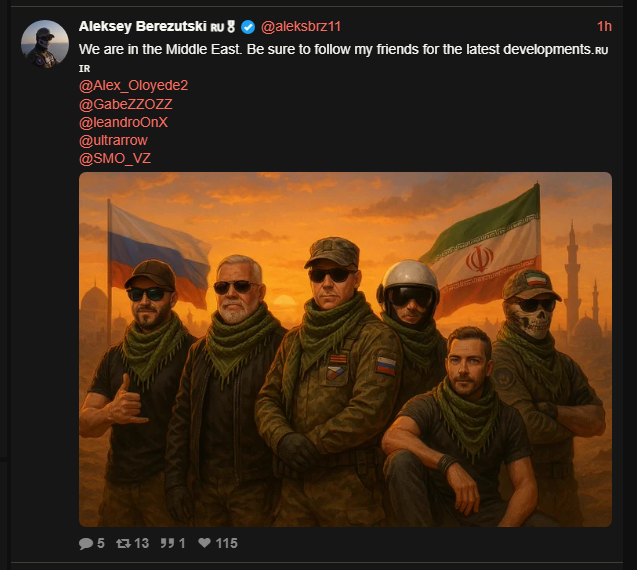Click the retweet arrows icon
Screen dimensions: 637x570
[124, 543]
